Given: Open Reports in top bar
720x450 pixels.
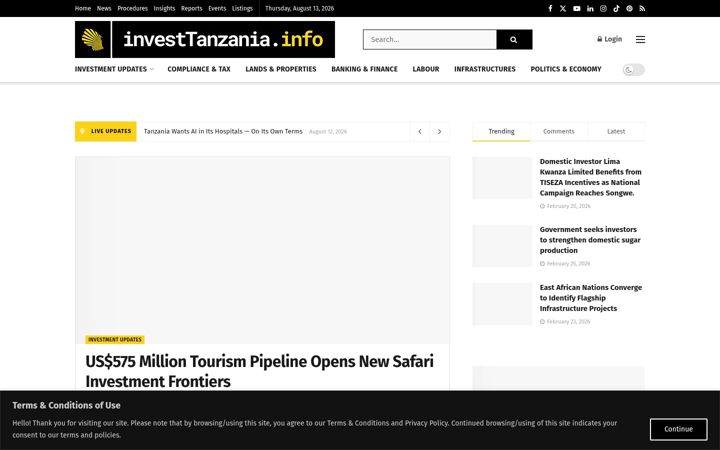Looking at the screenshot, I should [x=191, y=8].
